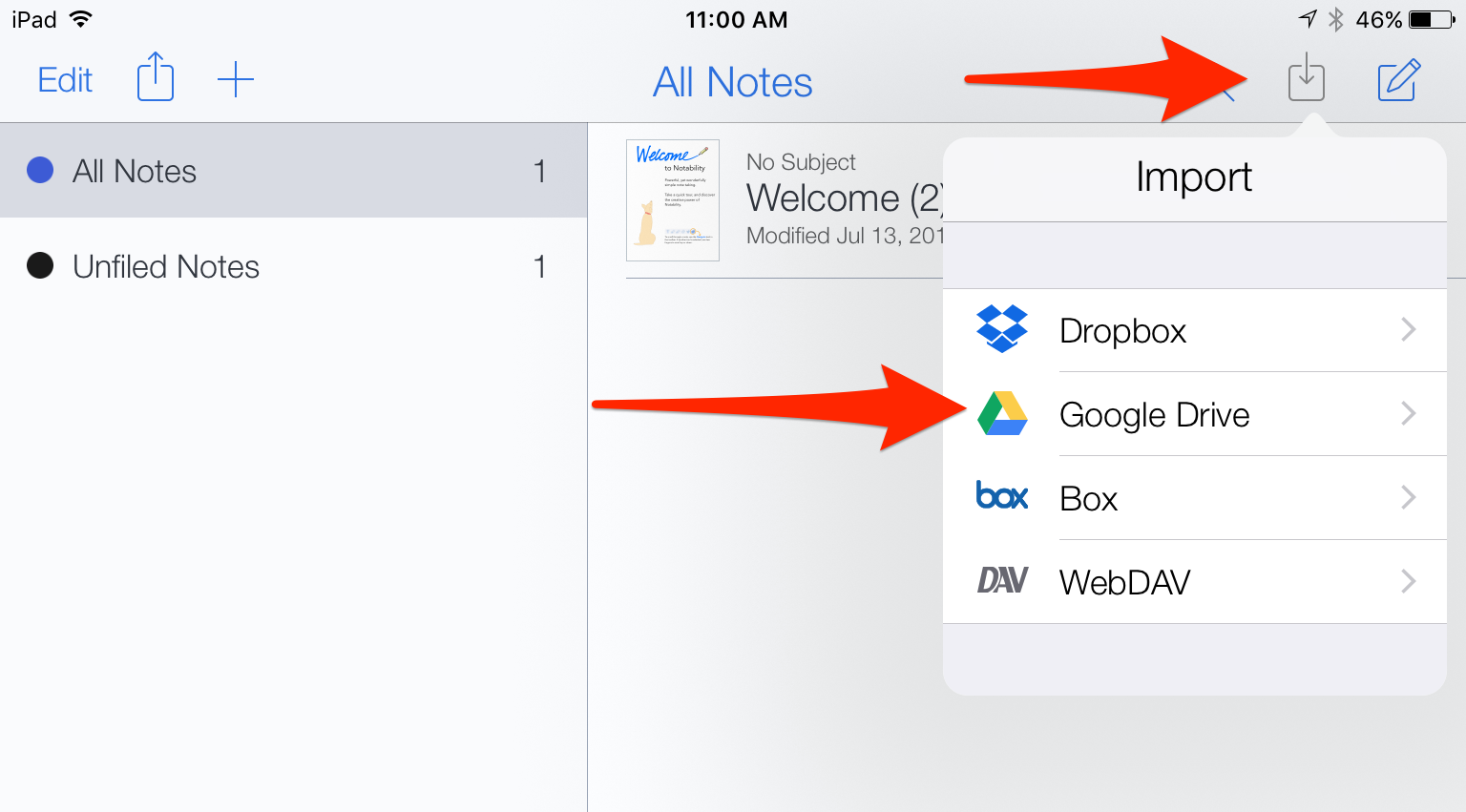Screen dimensions: 1466x812
Task: Select Unfiled Notes in the sidebar
Action: click(166, 266)
